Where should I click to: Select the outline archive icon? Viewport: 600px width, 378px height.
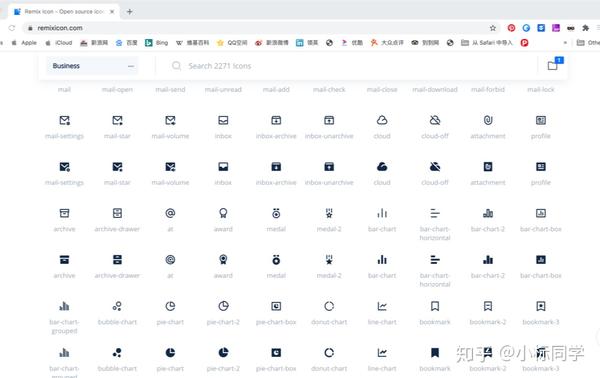coord(64,213)
